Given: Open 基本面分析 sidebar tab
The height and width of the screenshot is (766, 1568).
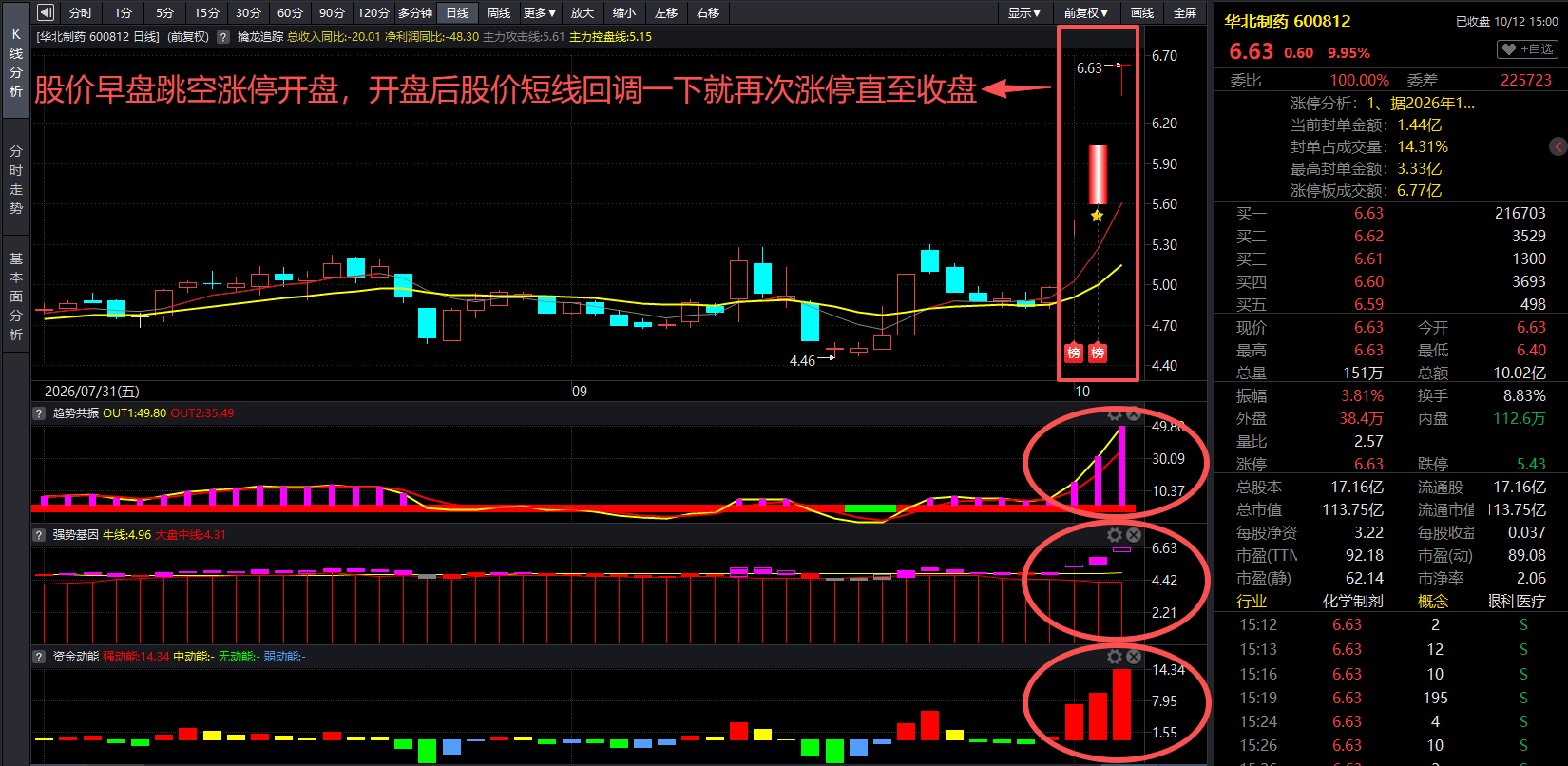Looking at the screenshot, I should [x=16, y=296].
